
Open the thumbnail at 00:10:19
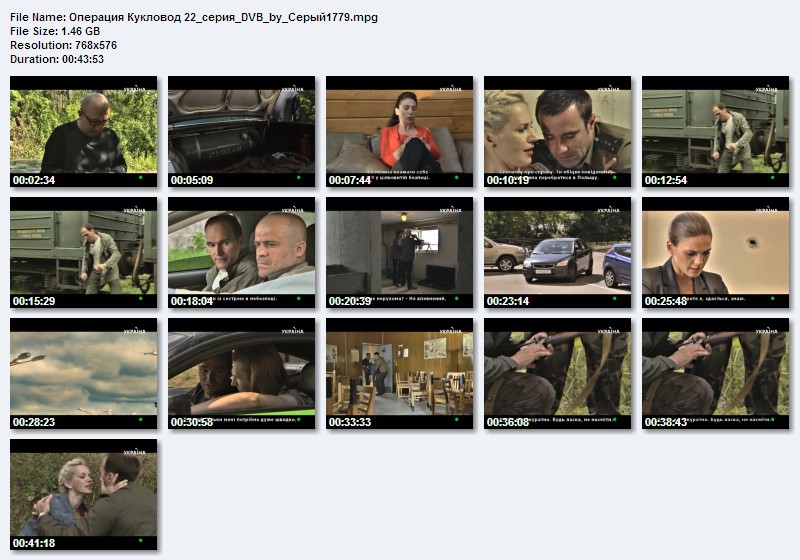point(558,132)
